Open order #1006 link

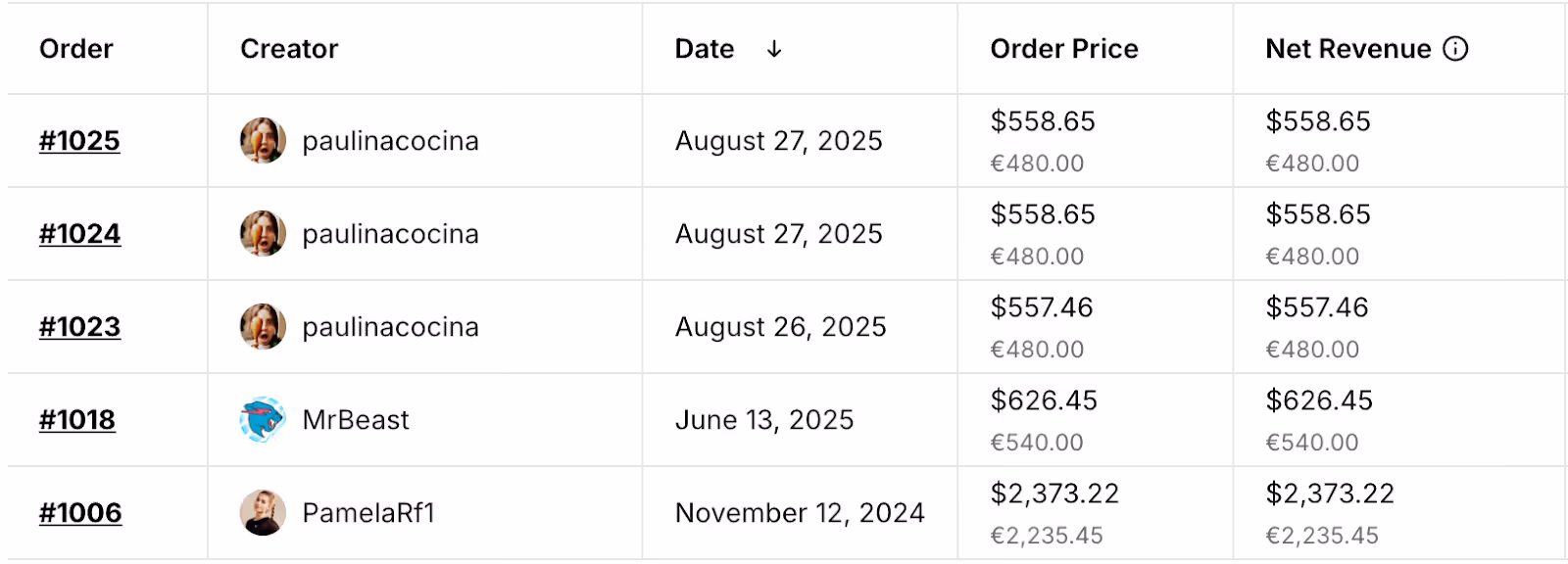[80, 513]
